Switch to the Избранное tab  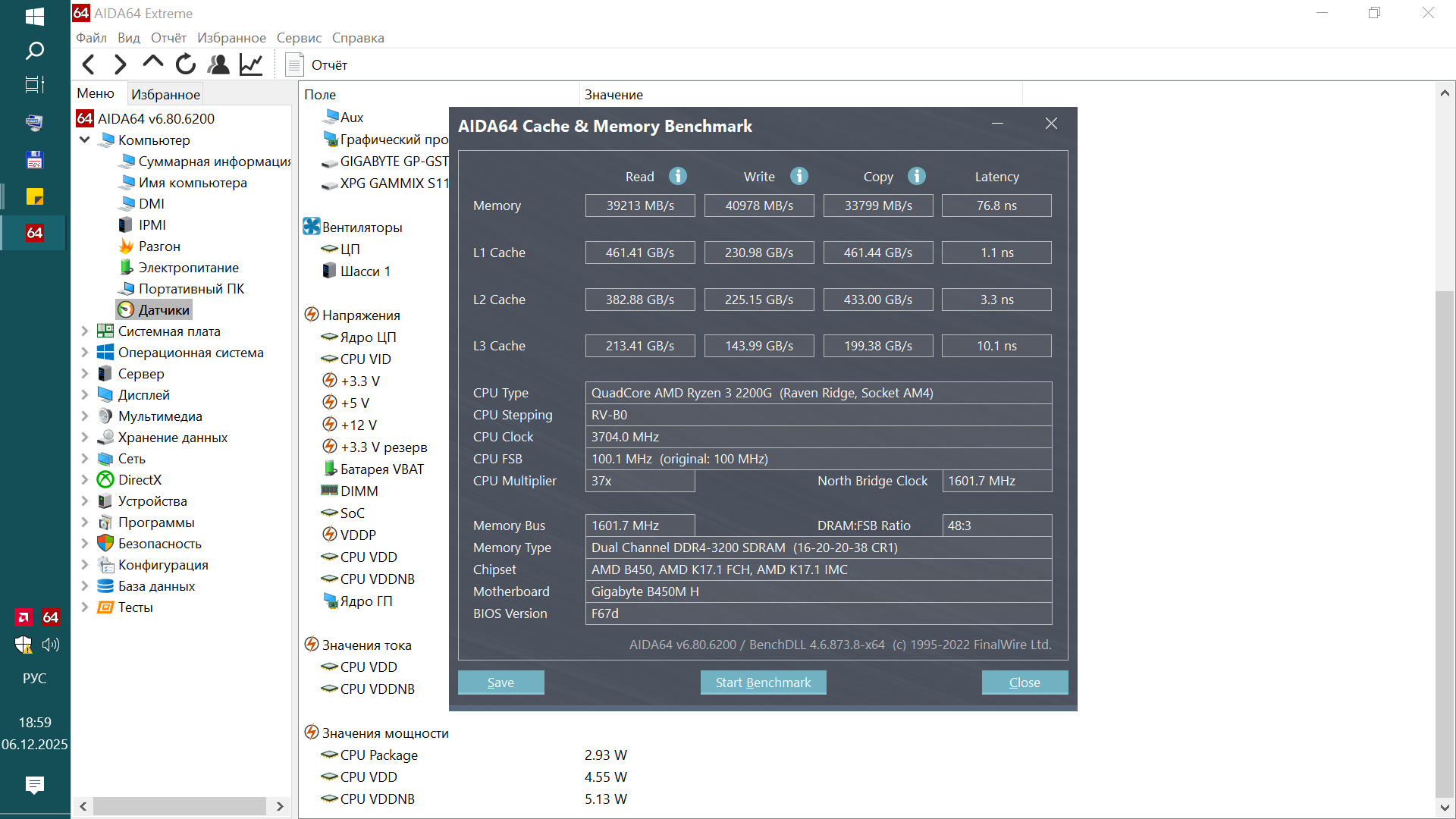(x=165, y=94)
